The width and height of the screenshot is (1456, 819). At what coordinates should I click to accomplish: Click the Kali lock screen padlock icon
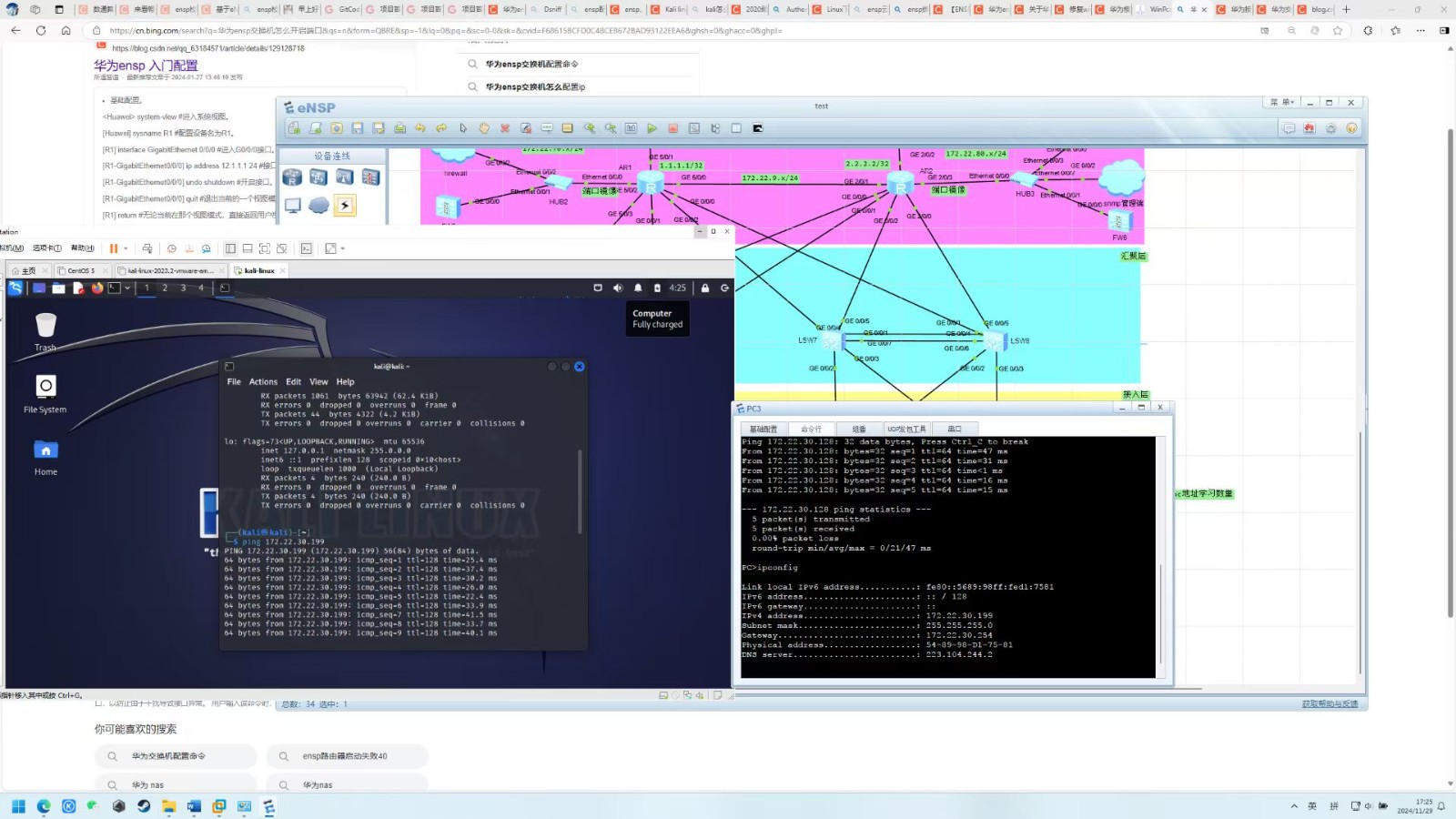(x=705, y=288)
